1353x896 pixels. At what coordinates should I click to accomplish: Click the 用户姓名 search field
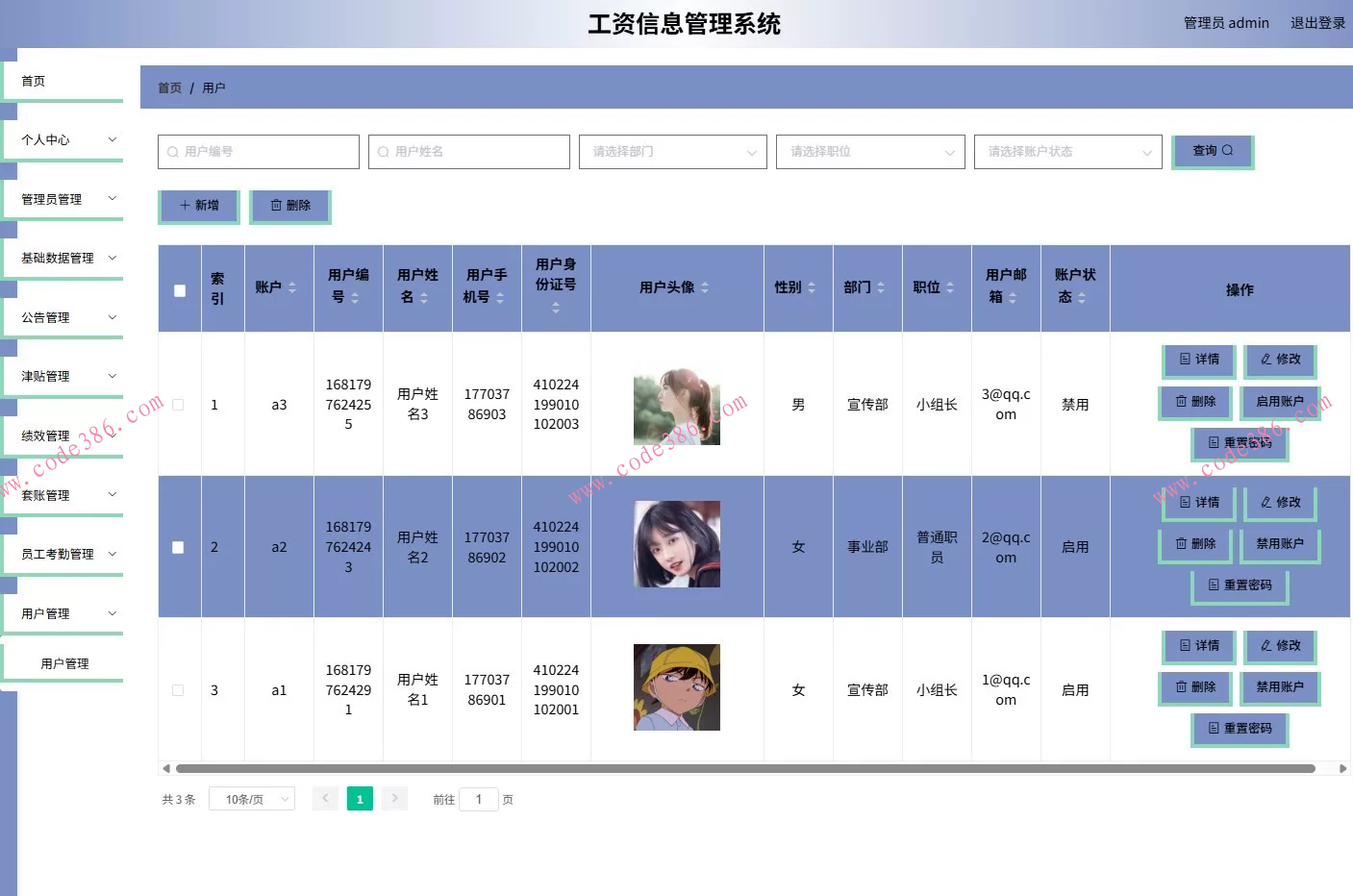[469, 152]
